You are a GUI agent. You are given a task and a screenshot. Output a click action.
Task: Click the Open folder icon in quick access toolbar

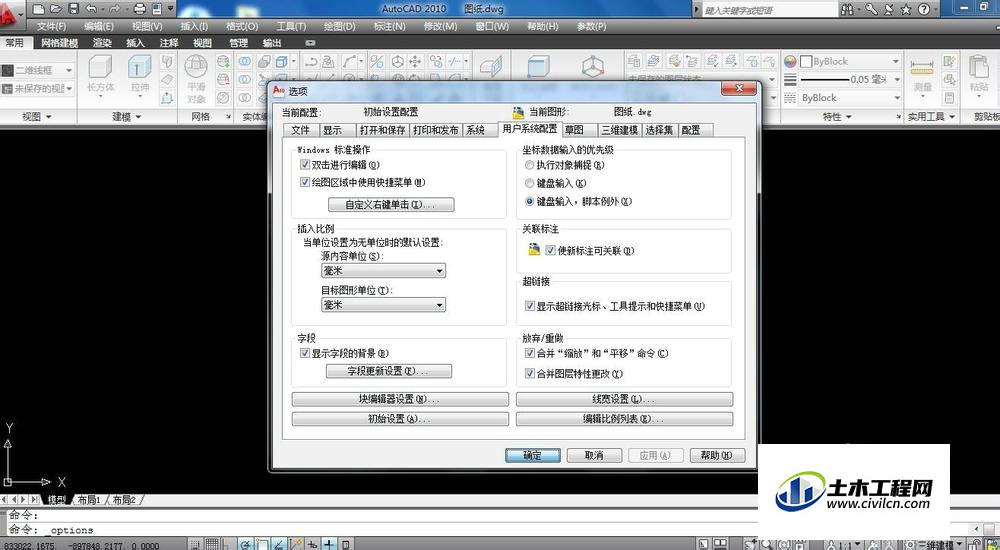(56, 9)
